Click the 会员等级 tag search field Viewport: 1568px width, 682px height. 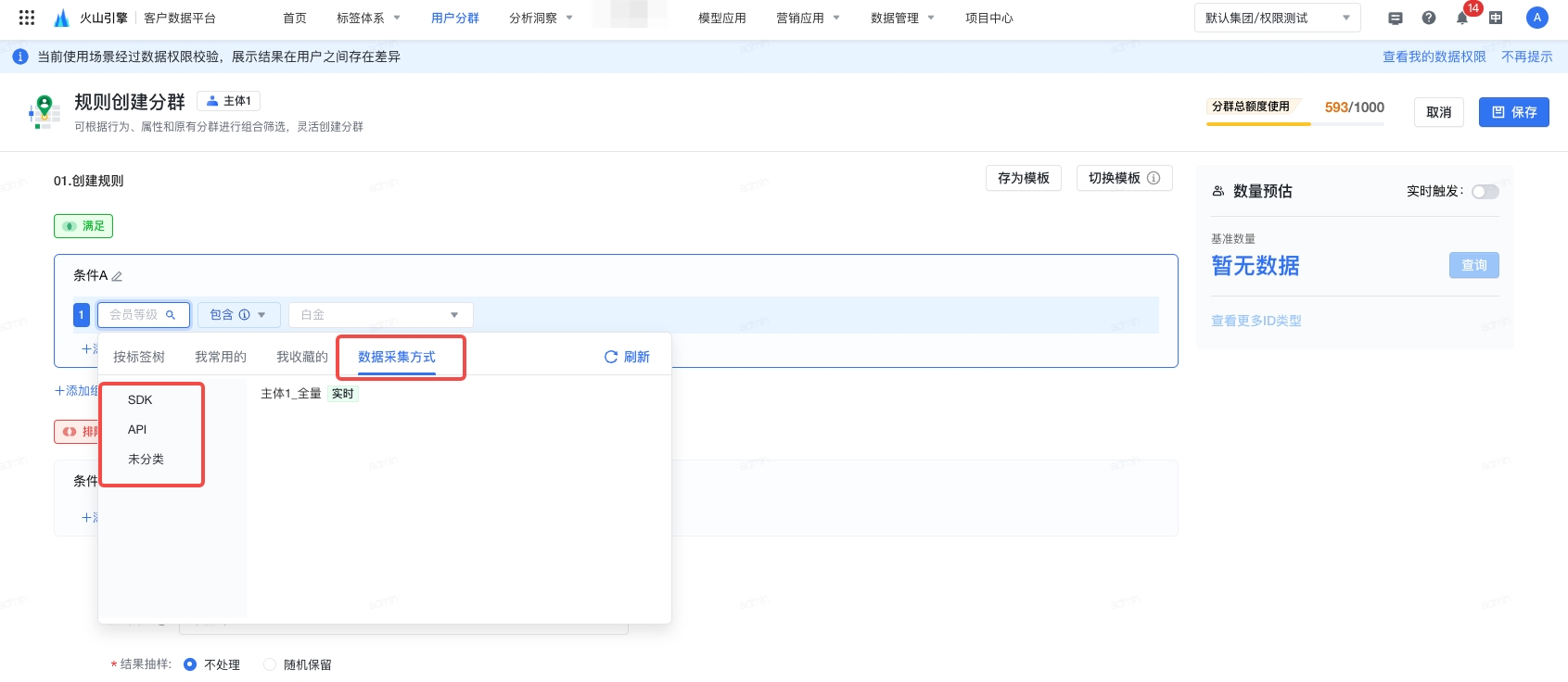pyautogui.click(x=144, y=315)
